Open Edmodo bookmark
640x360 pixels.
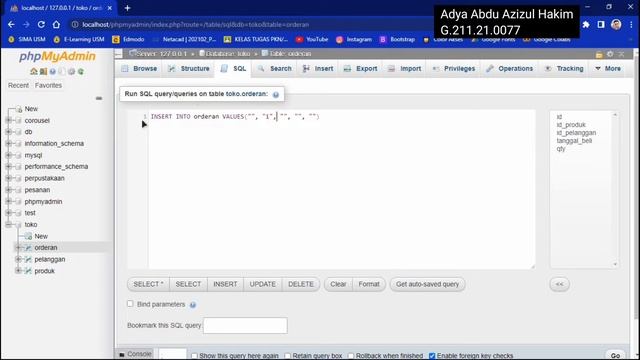pos(129,40)
